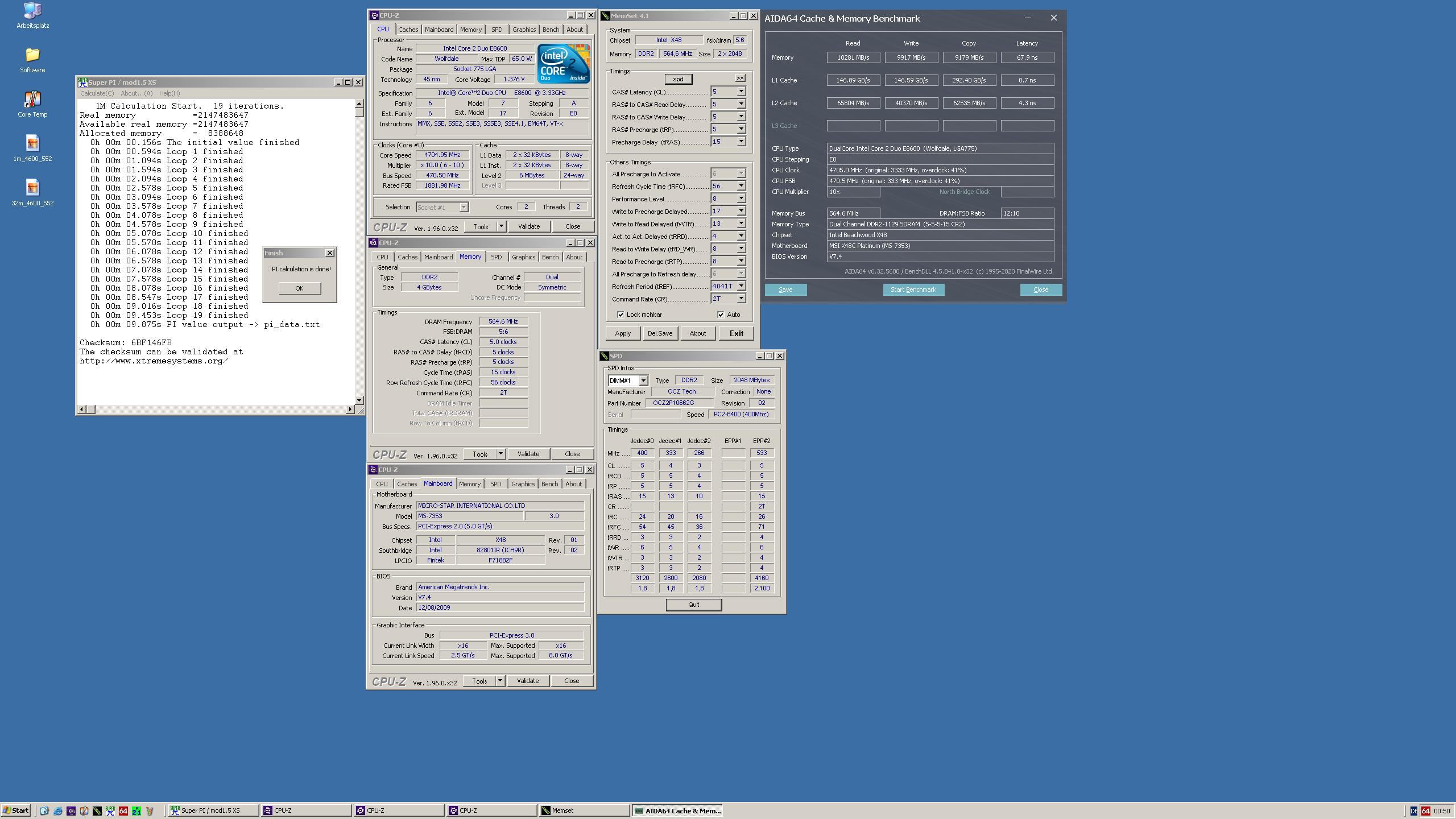Click AIDA64 system tray icon
Viewport: 1456px width, 819px height.
pyautogui.click(x=1426, y=811)
